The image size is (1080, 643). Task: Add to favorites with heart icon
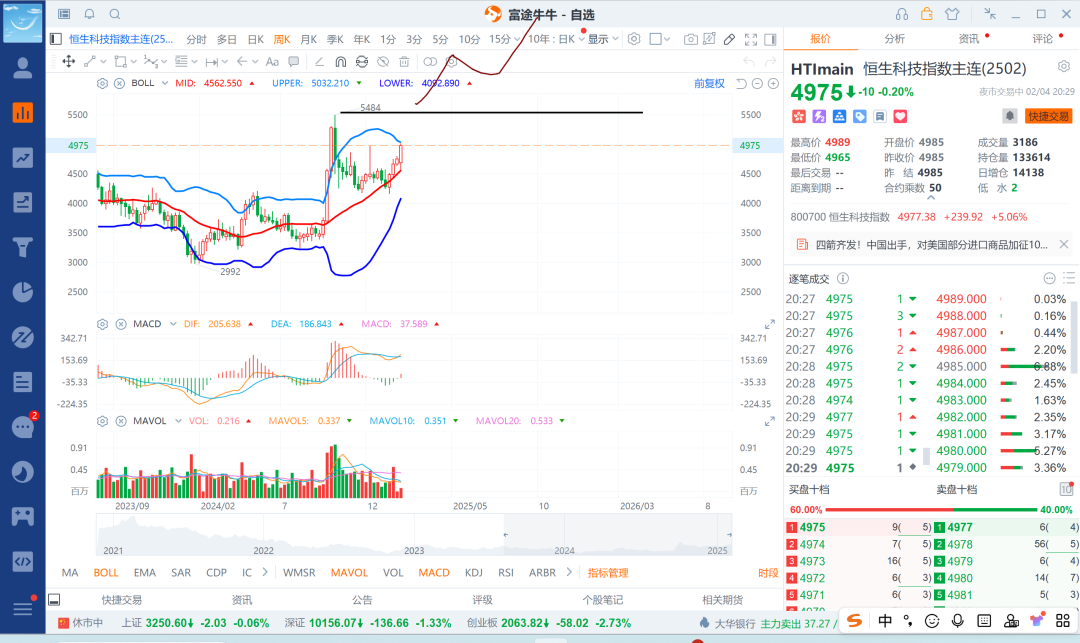pos(900,116)
